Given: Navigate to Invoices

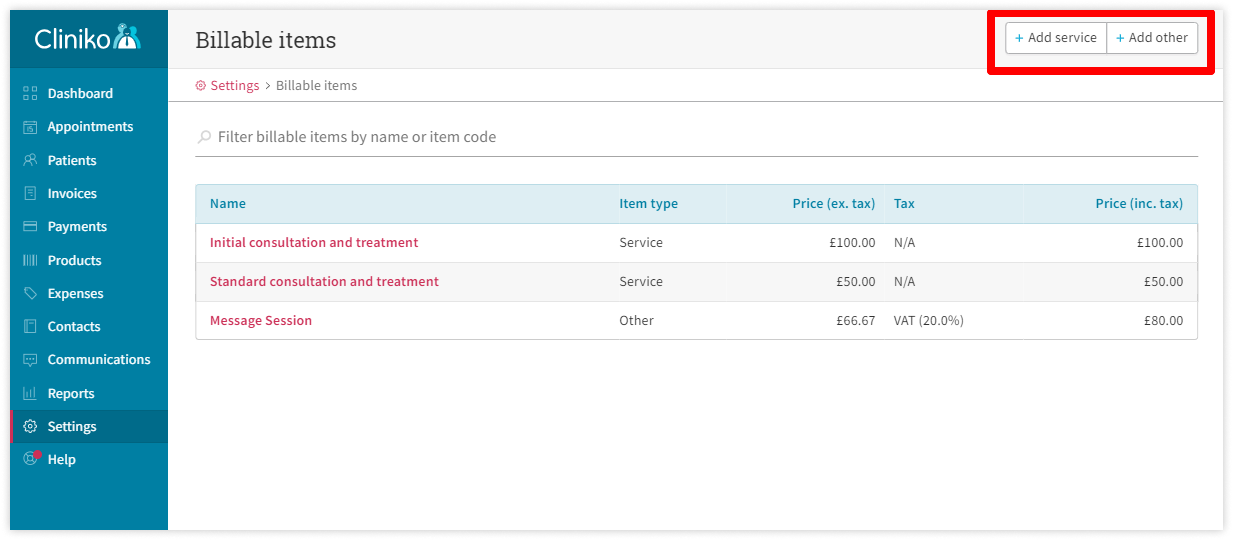Looking at the screenshot, I should point(72,193).
